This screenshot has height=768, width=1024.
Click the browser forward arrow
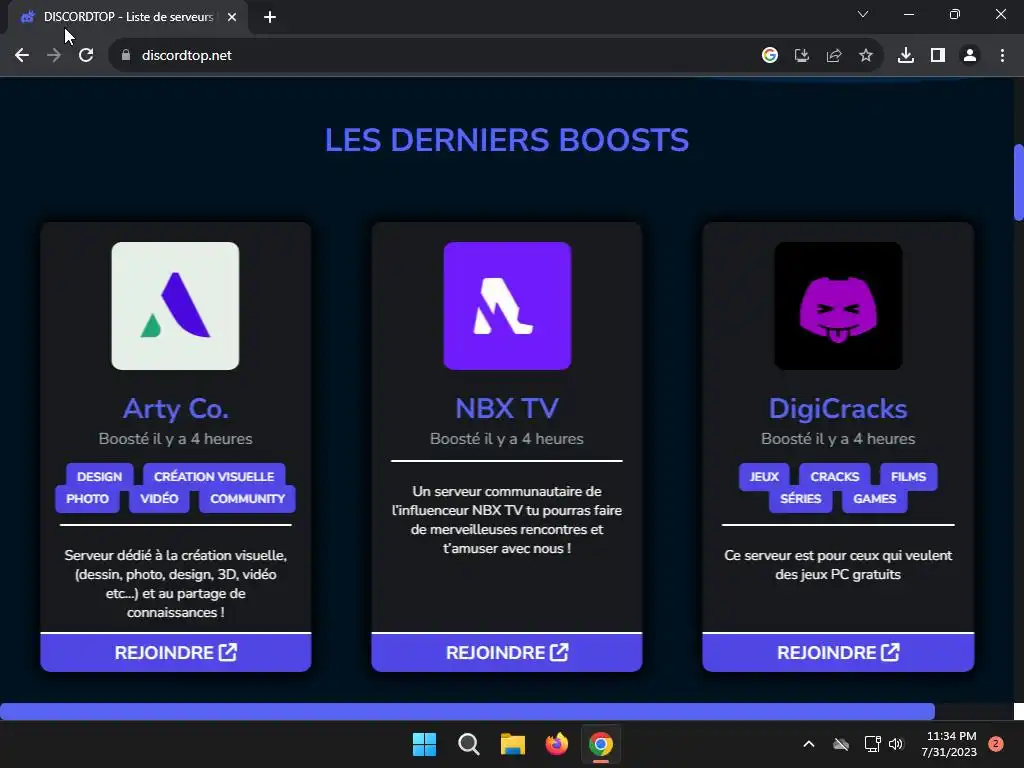coord(54,56)
